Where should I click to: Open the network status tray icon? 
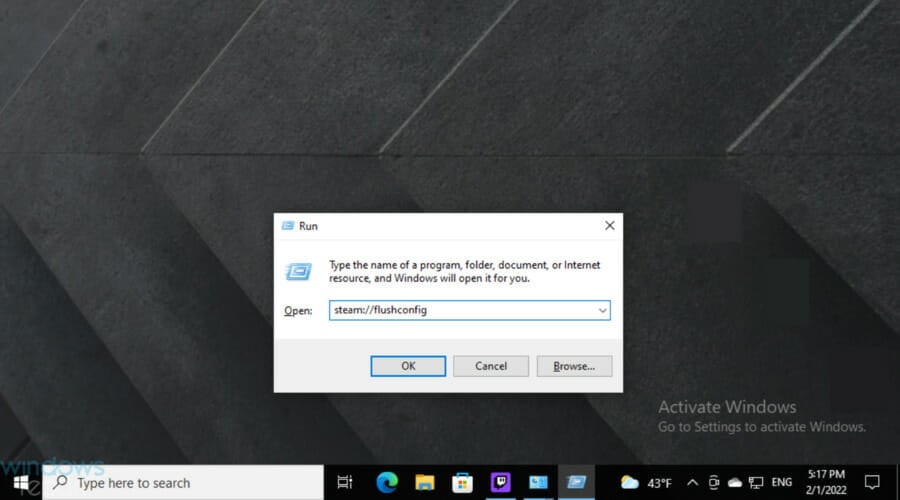pyautogui.click(x=756, y=483)
